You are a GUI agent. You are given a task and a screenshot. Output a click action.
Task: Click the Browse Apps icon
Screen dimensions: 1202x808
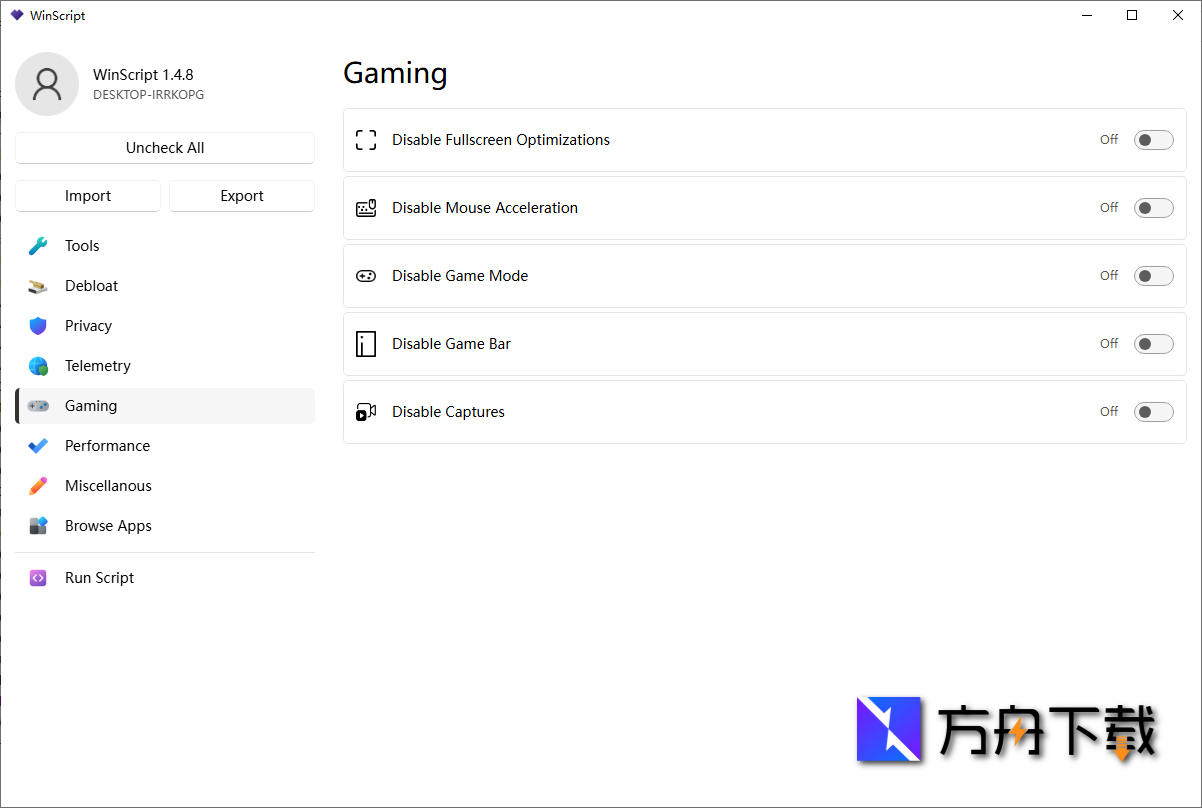point(38,526)
